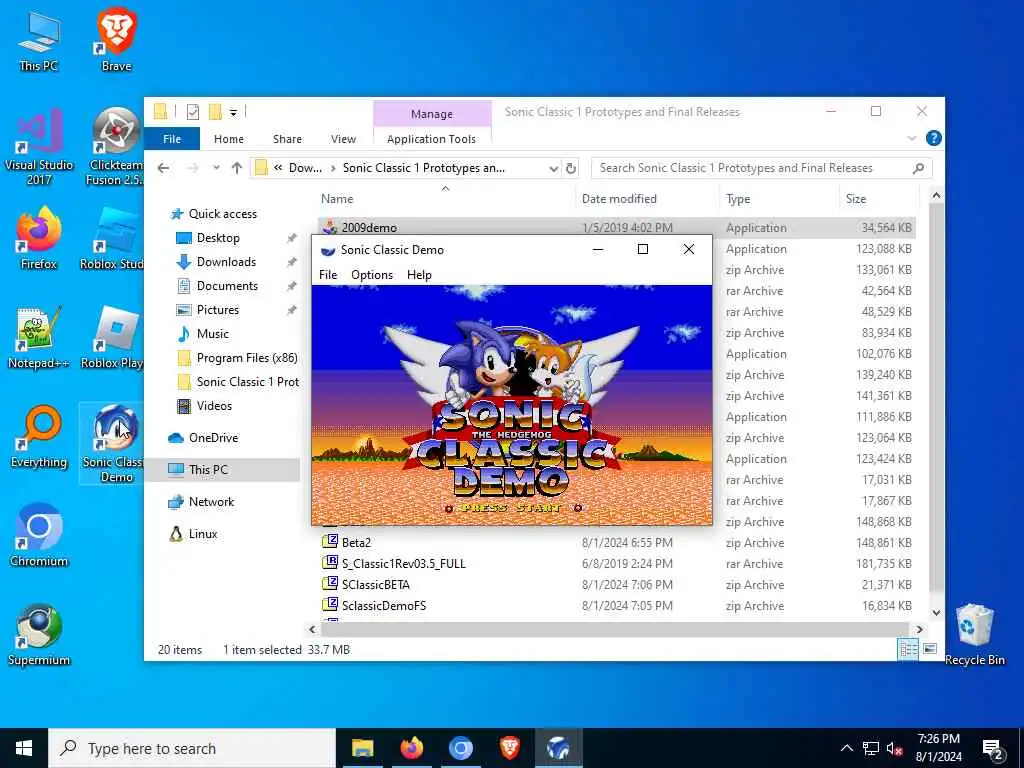
Task: Open Supermium desktop shortcut
Action: click(x=39, y=635)
